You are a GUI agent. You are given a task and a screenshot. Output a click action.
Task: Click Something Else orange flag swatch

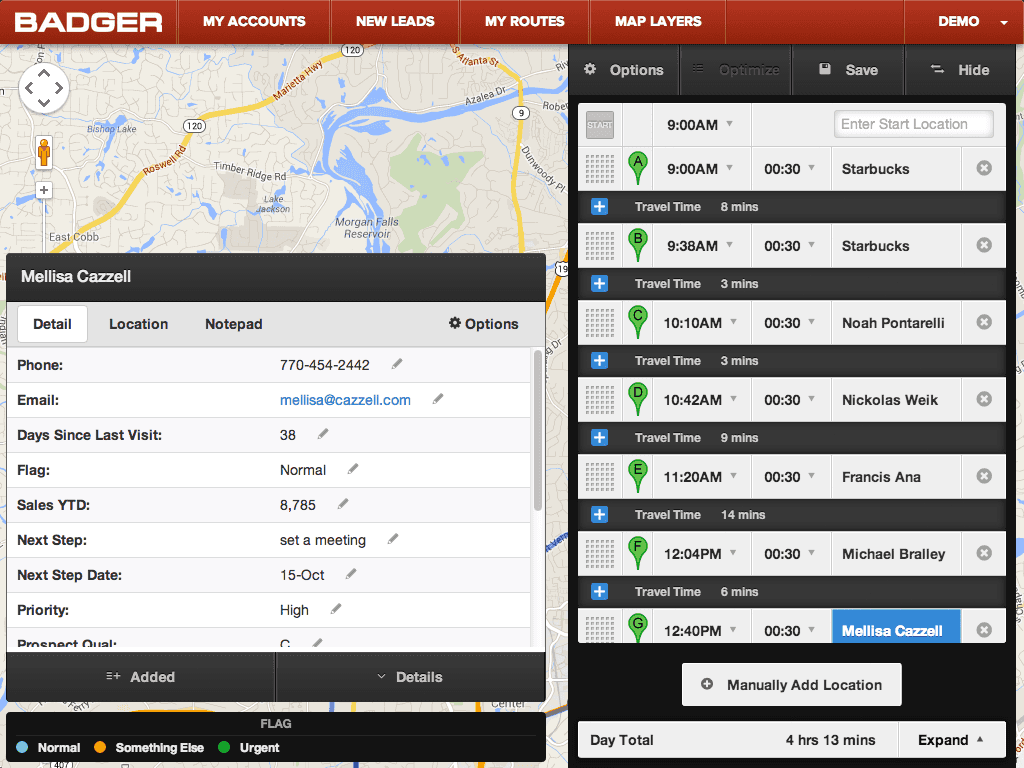coord(100,747)
